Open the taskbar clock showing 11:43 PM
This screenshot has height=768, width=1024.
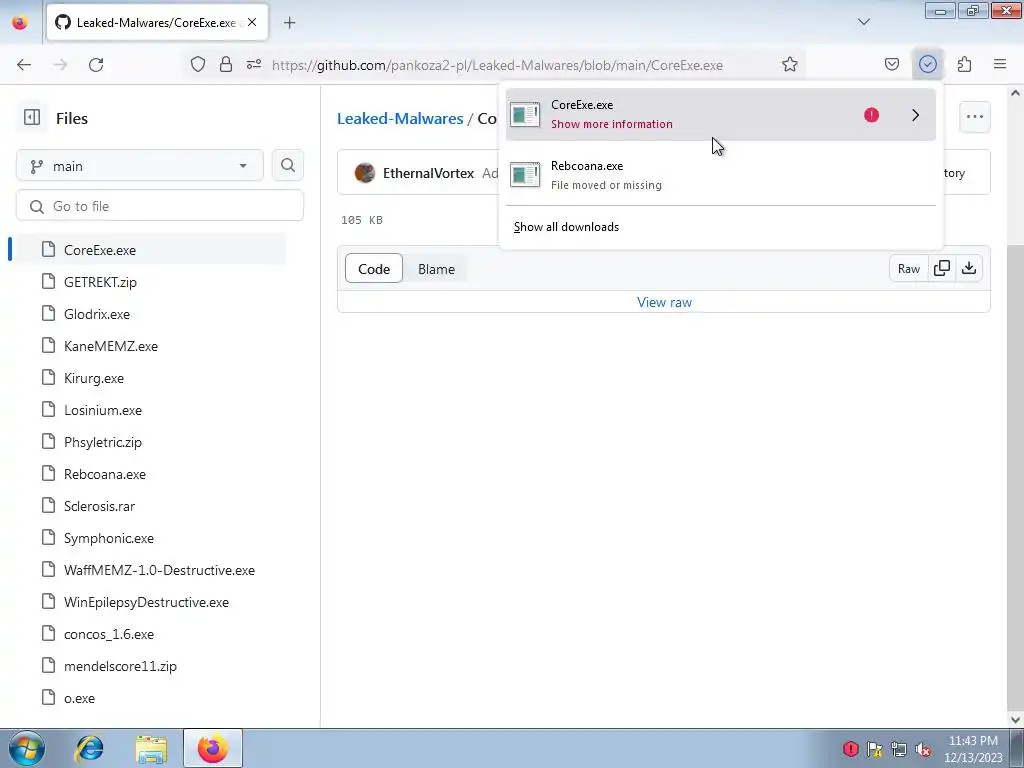(x=973, y=748)
